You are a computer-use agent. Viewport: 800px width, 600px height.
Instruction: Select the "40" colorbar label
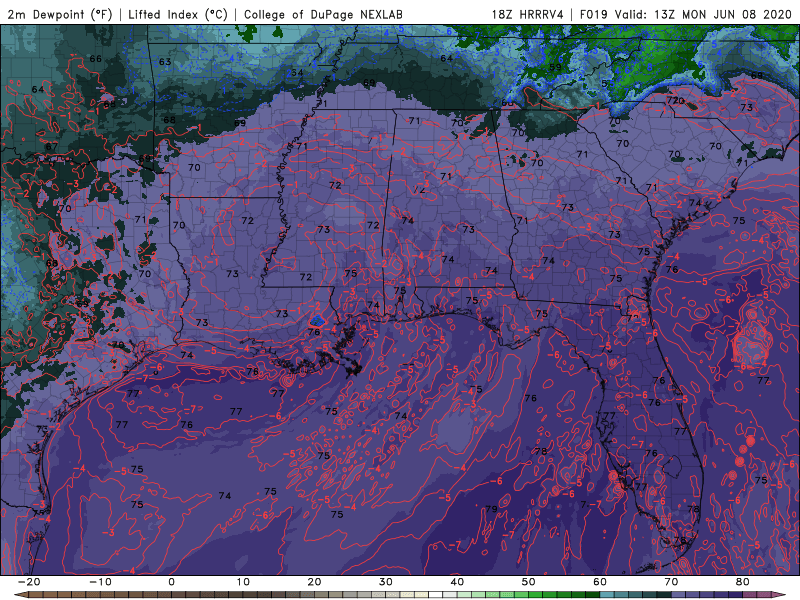coord(457,582)
